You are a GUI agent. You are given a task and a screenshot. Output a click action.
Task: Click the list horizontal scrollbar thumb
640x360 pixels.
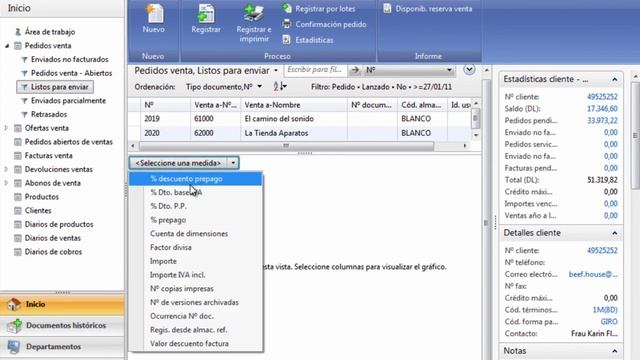(x=286, y=146)
